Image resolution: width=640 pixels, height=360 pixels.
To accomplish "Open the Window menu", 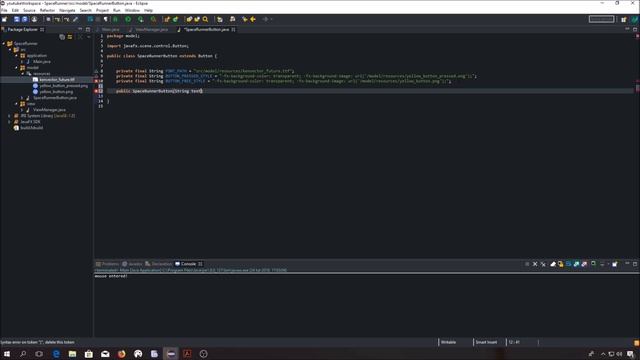I will coord(132,10).
